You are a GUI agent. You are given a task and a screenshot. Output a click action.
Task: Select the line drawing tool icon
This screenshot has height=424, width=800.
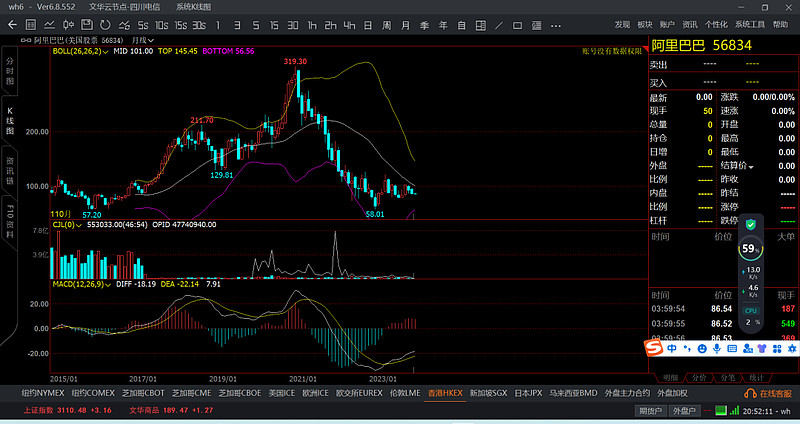point(499,25)
